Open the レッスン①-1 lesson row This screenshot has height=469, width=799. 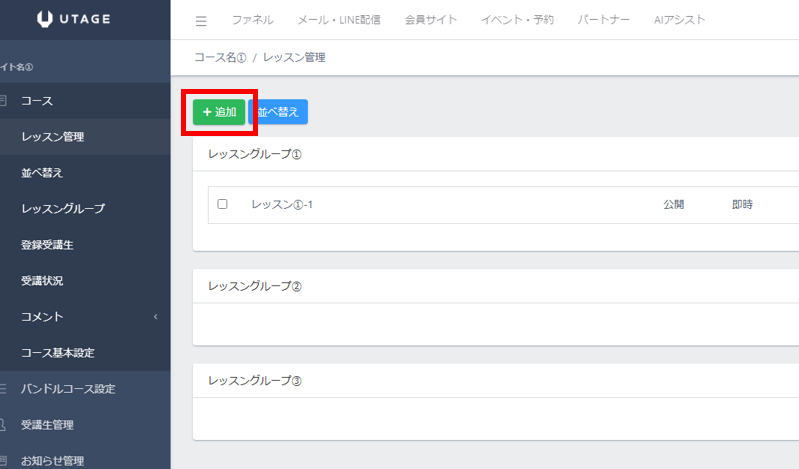point(282,204)
